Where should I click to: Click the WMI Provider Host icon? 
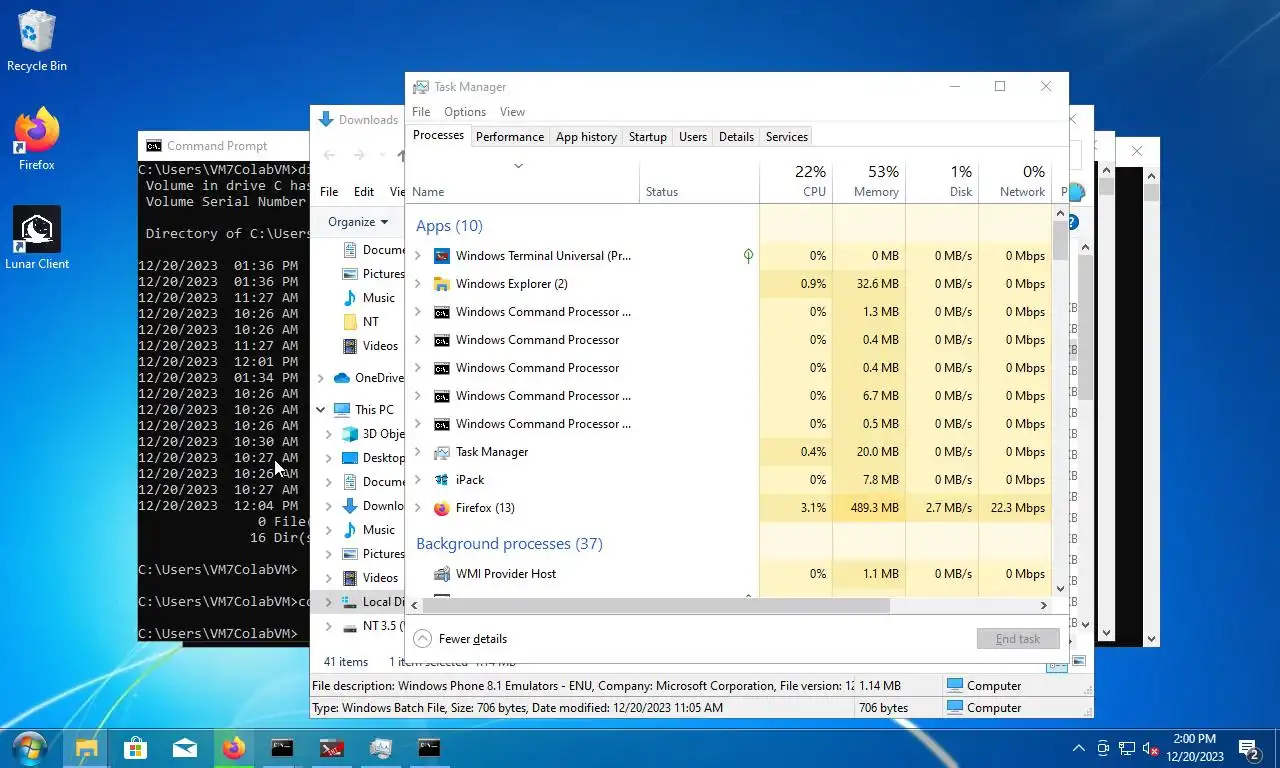[x=442, y=574]
